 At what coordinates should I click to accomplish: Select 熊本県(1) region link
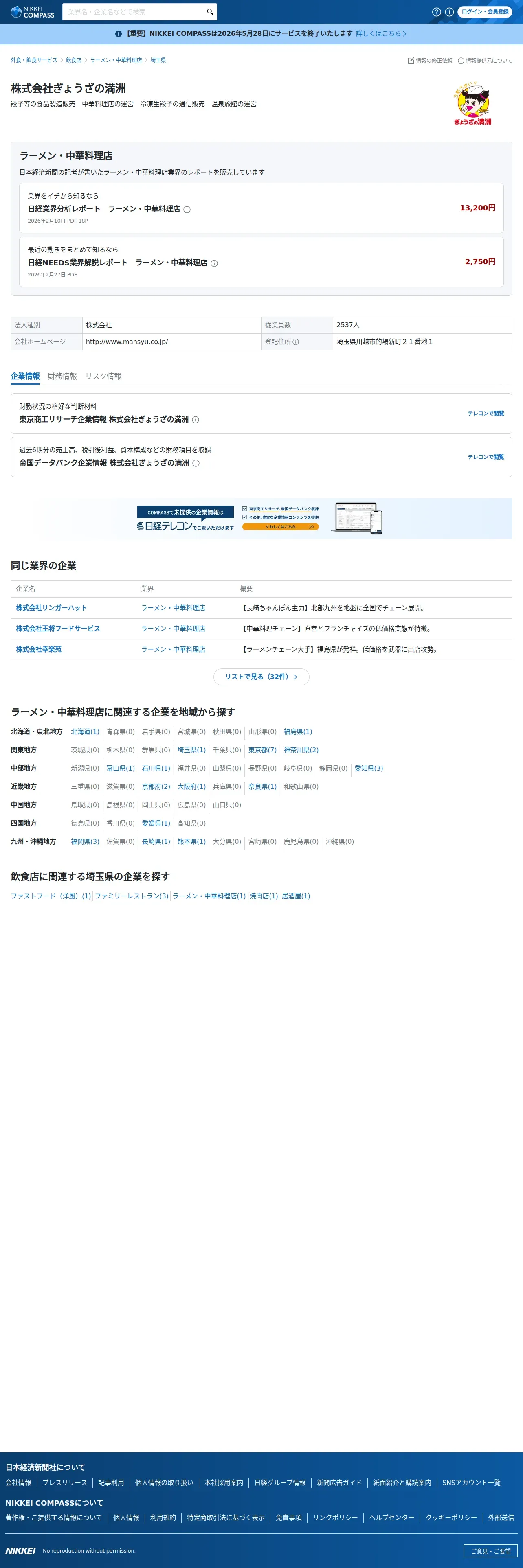pyautogui.click(x=191, y=842)
